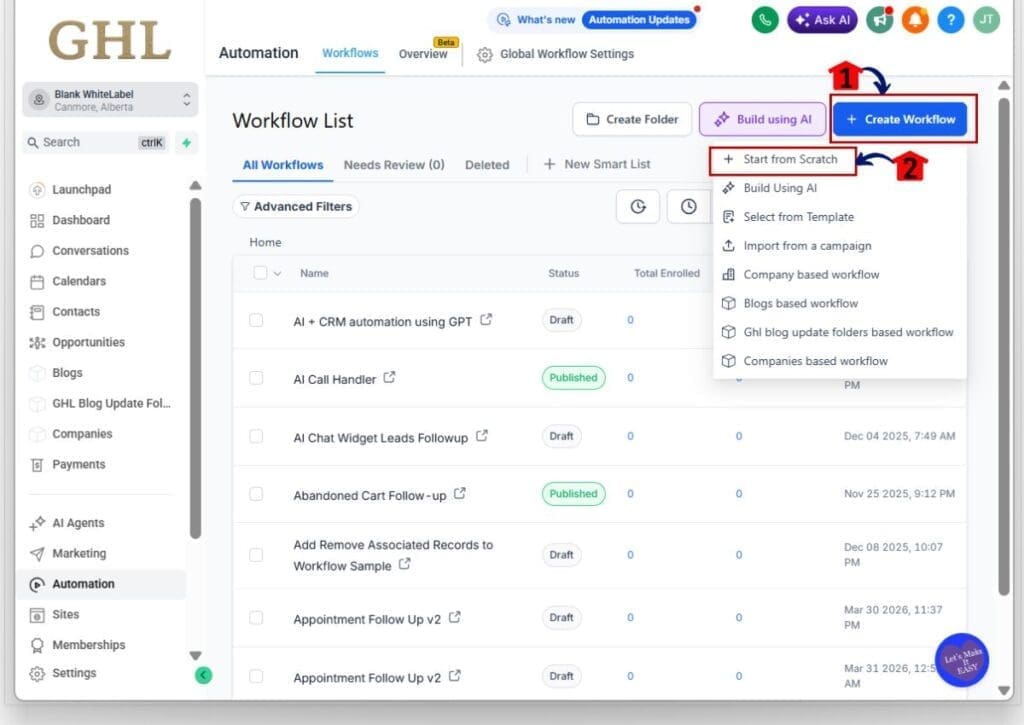
Task: Tick the Abandoned Cart Follow-up checkbox
Action: [256, 494]
